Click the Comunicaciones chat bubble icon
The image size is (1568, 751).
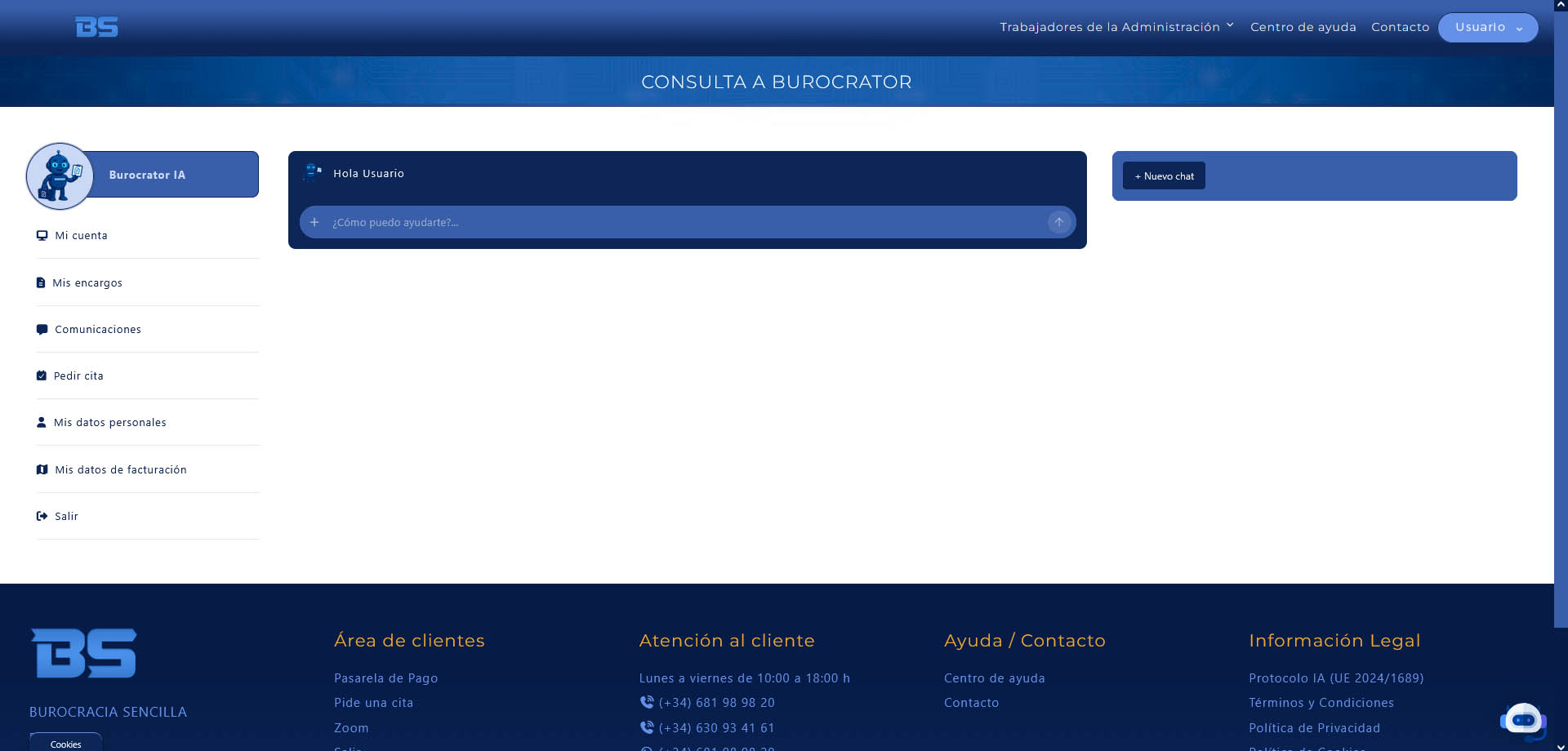[x=42, y=330]
